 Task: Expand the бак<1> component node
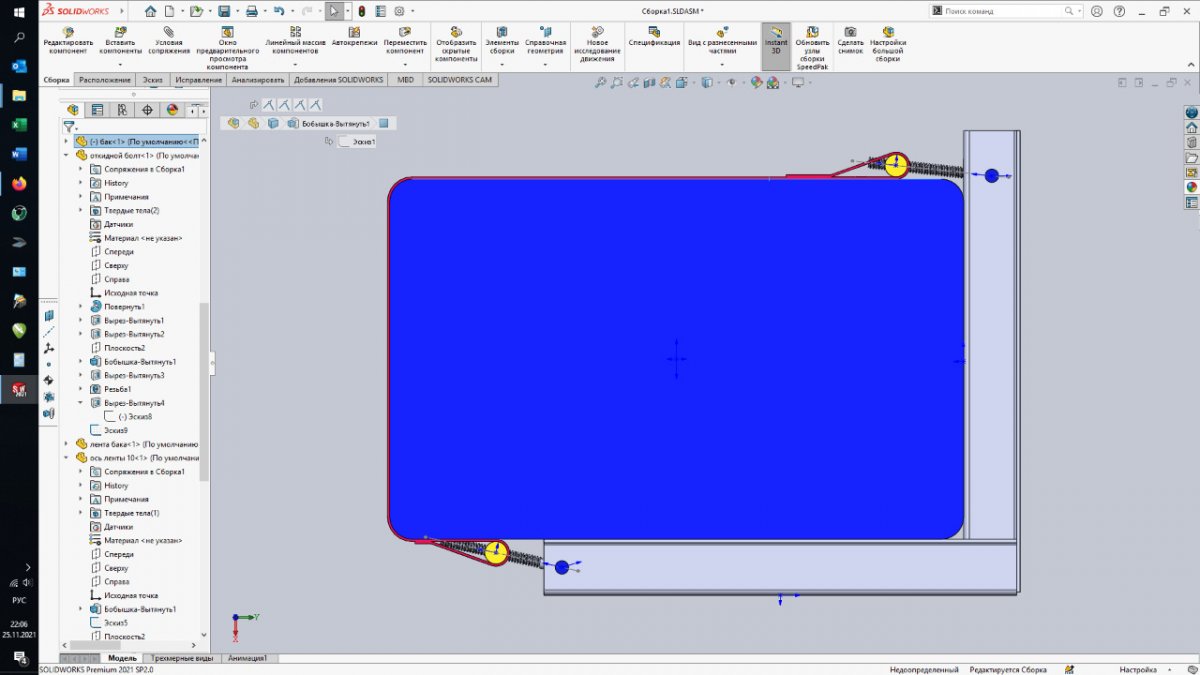67,141
